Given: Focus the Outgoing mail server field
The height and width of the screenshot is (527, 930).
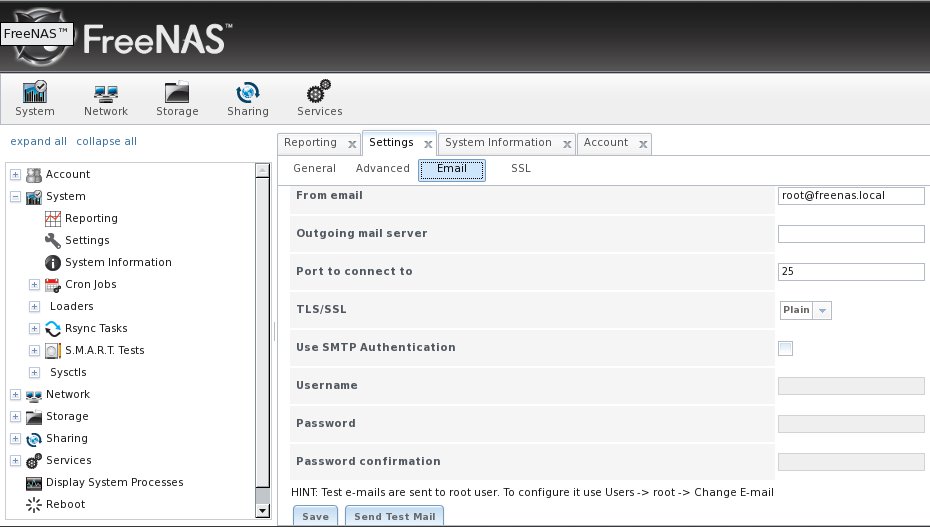Looking at the screenshot, I should [x=851, y=234].
